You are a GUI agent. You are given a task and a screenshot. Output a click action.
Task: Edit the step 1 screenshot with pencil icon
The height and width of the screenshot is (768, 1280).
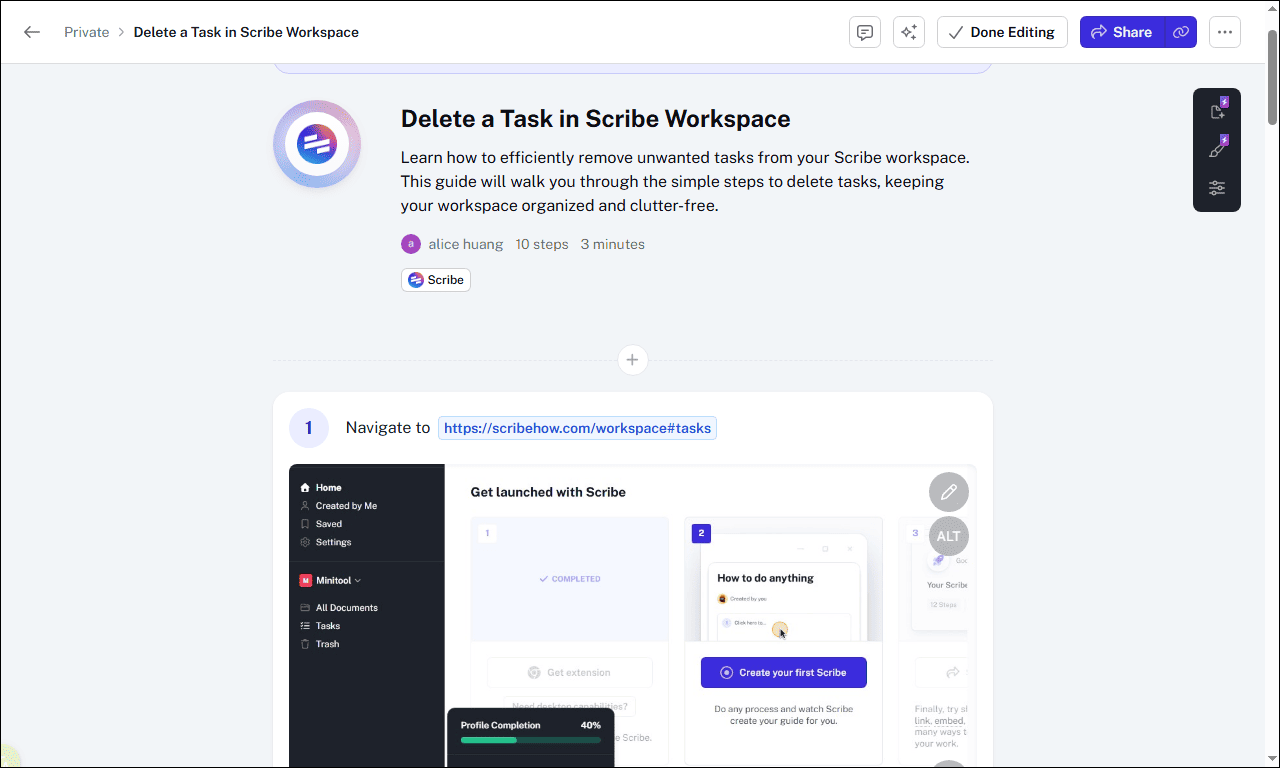(x=949, y=492)
